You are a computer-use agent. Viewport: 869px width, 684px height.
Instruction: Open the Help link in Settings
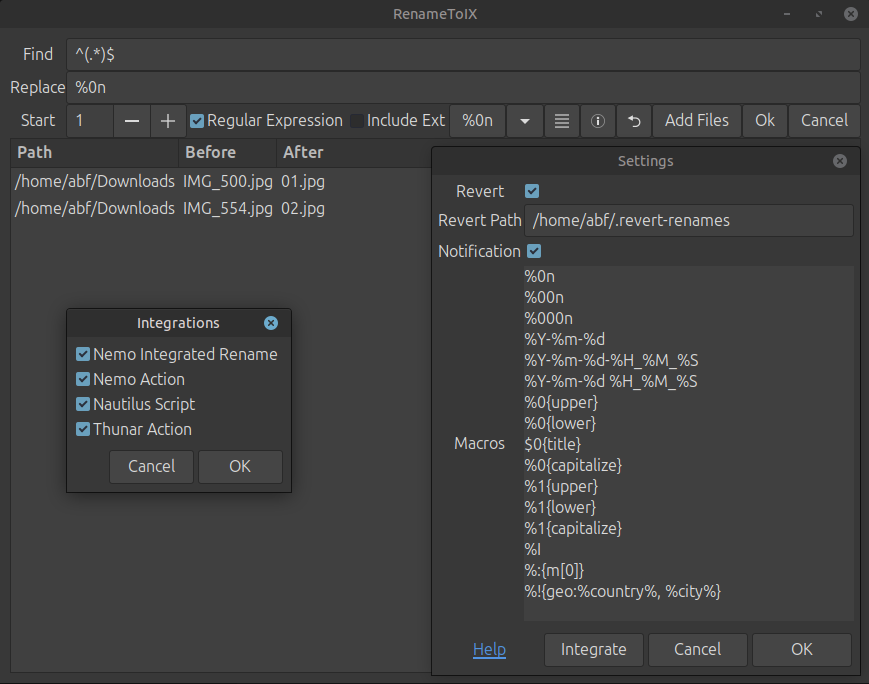[489, 649]
